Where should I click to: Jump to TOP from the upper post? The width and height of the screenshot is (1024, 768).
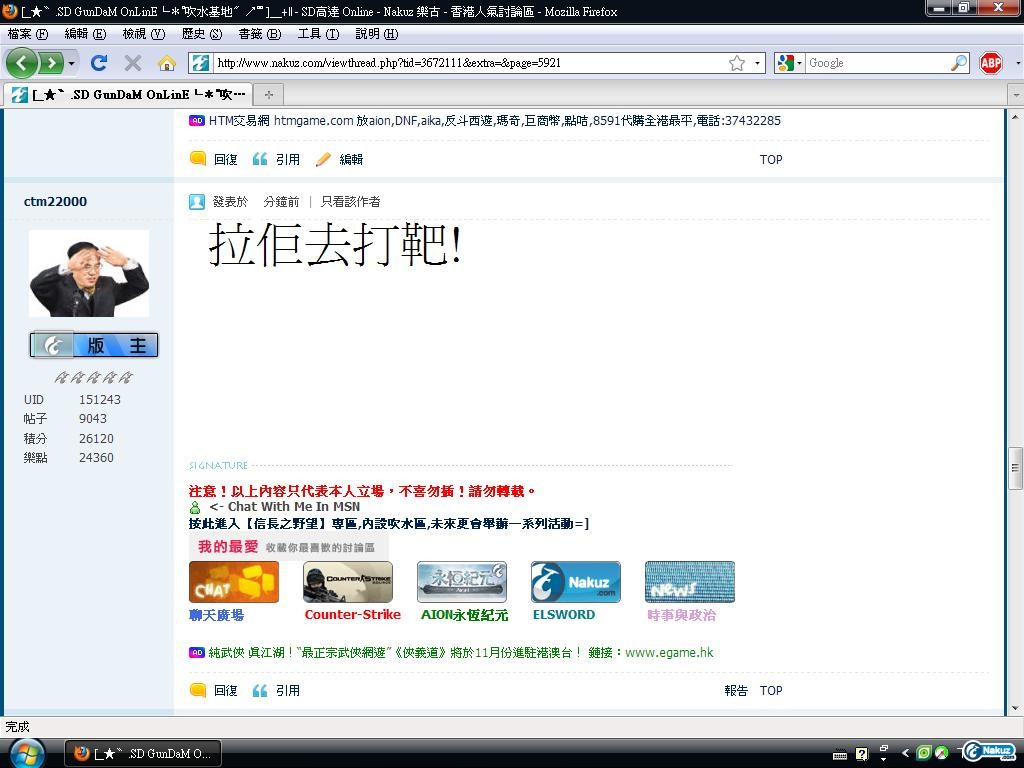(771, 159)
